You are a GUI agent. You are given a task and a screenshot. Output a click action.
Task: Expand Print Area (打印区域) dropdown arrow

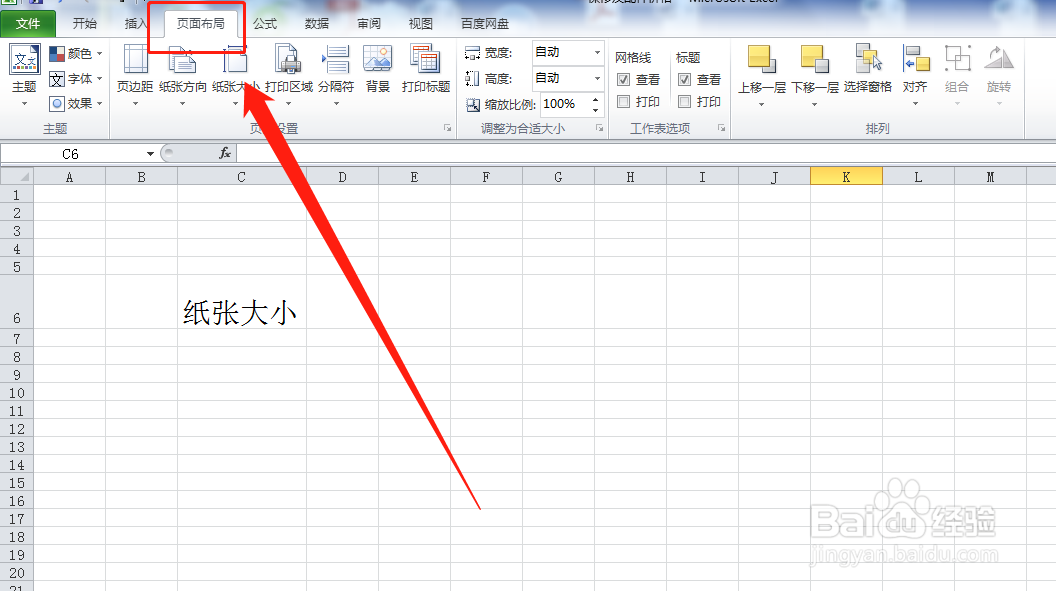coord(288,104)
